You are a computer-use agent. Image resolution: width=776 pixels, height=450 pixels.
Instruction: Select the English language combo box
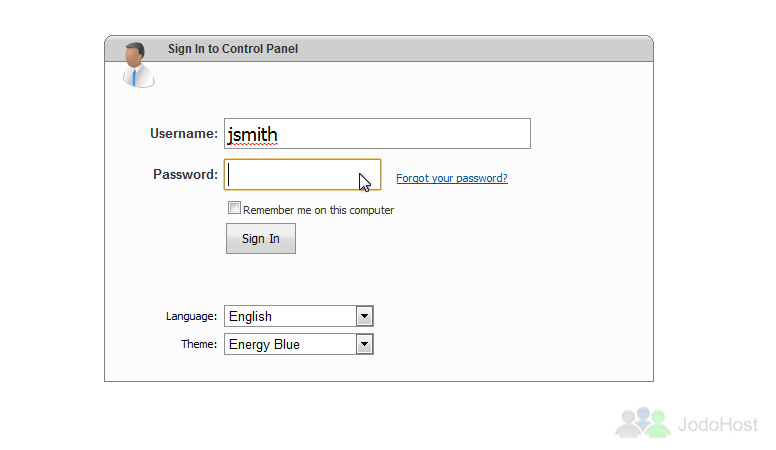tap(298, 316)
